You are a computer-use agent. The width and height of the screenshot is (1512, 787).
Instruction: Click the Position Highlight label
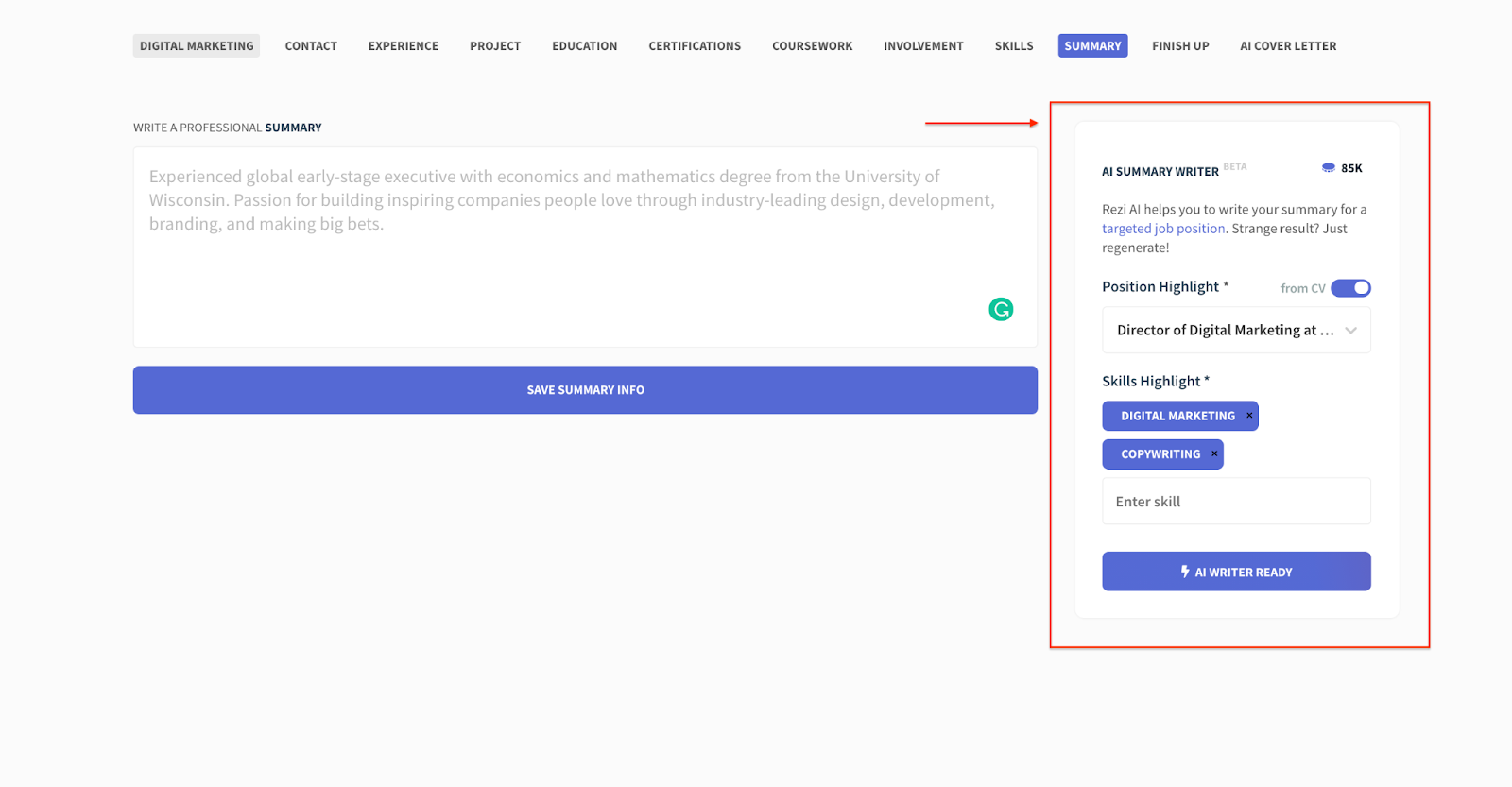(1165, 286)
